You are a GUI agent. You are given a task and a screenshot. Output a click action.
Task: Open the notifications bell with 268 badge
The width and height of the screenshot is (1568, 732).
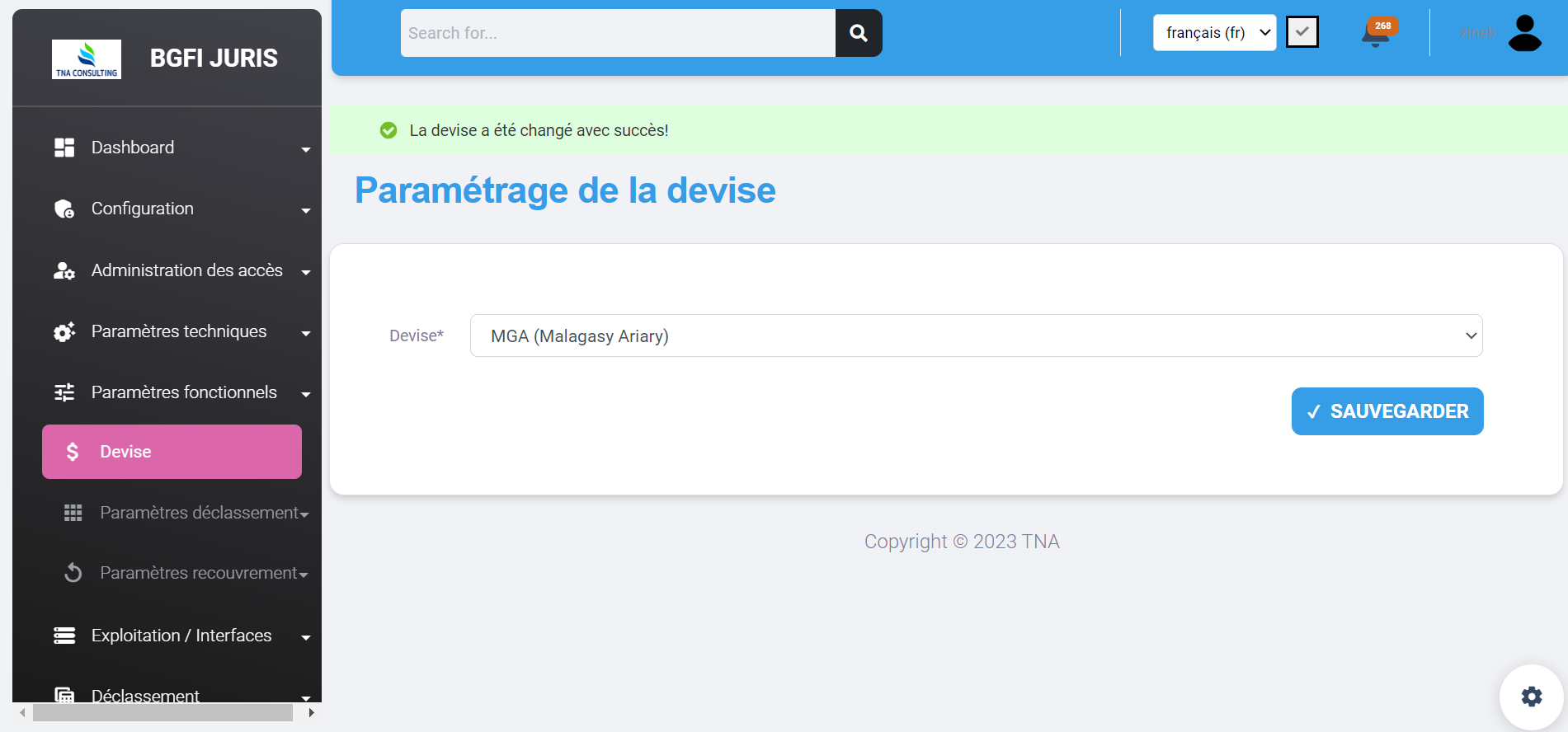click(x=1375, y=34)
